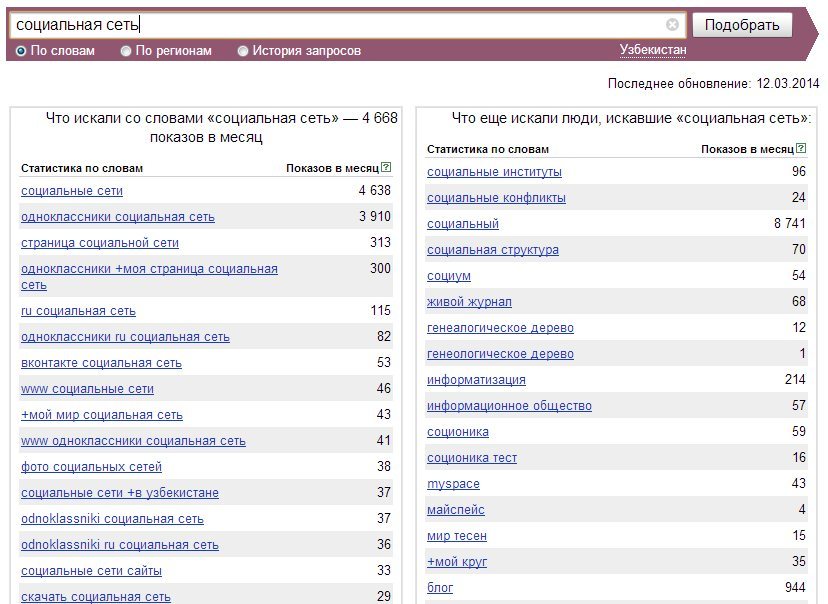Click the '96' value for социальные институты
The image size is (828, 604).
798,171
